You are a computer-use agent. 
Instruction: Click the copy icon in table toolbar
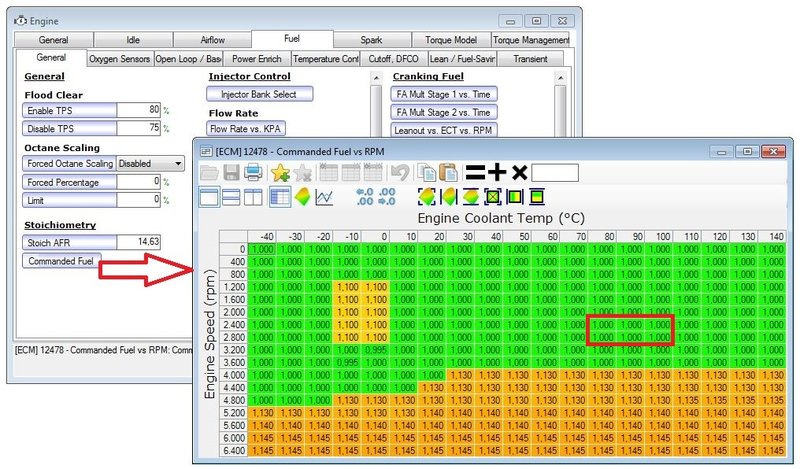pyautogui.click(x=426, y=173)
